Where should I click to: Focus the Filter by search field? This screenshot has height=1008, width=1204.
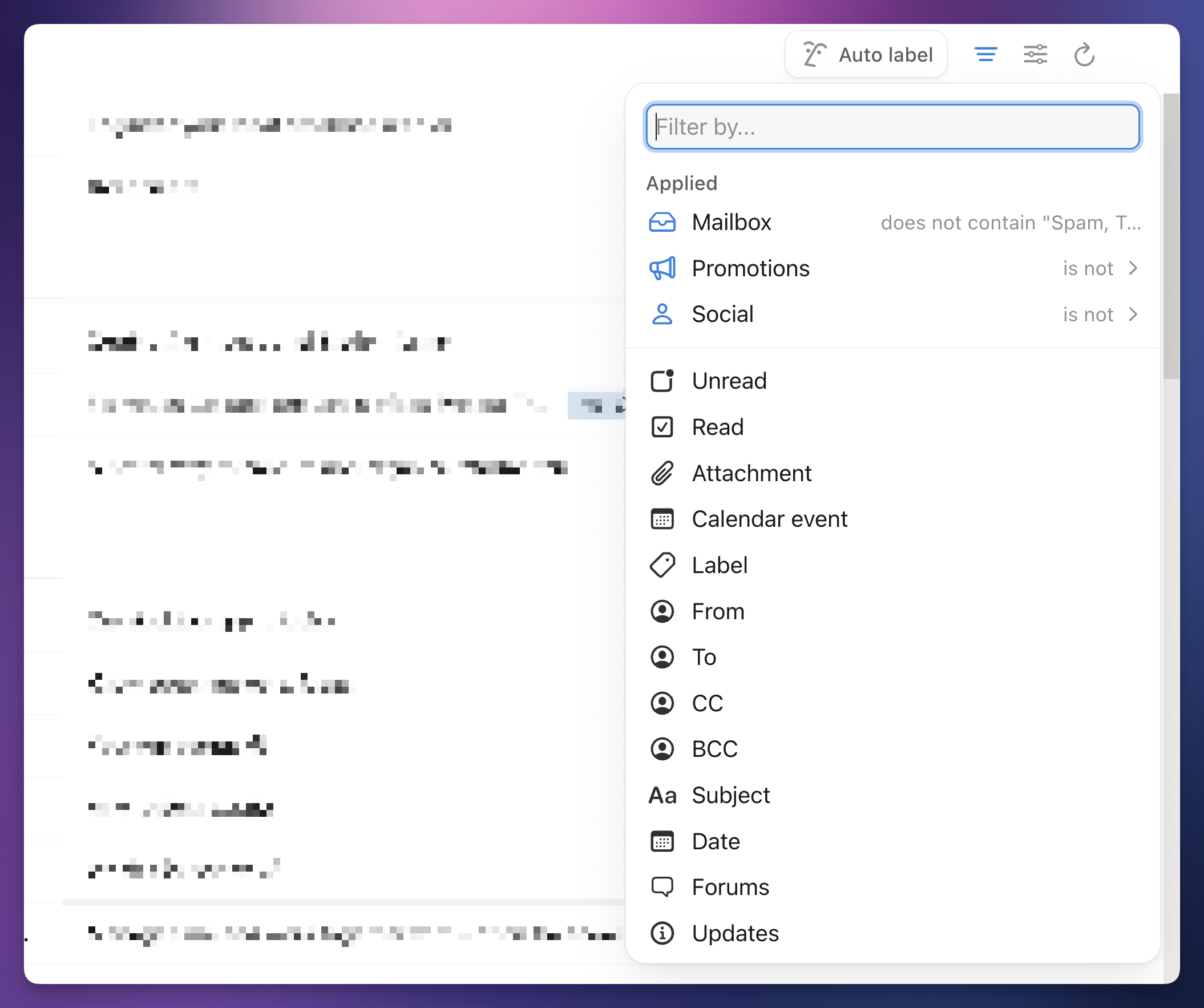[892, 127]
